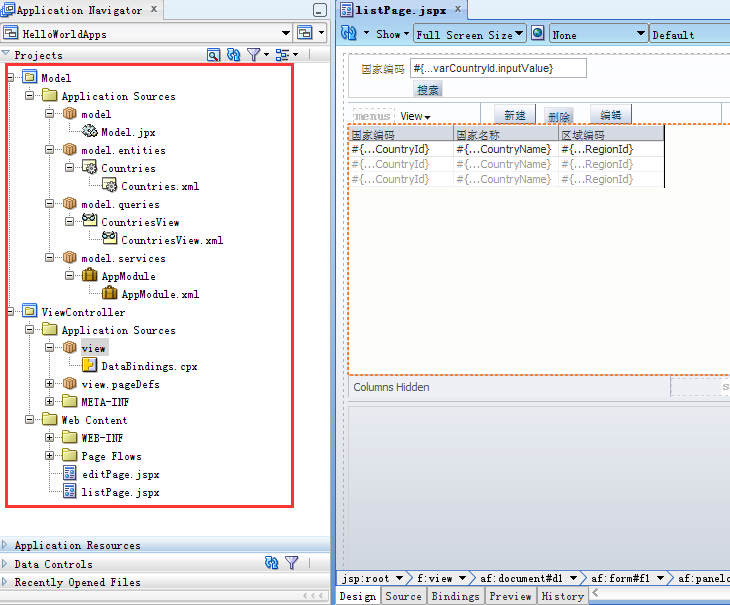
Task: Expand the Application Resources section
Action: 5,544
